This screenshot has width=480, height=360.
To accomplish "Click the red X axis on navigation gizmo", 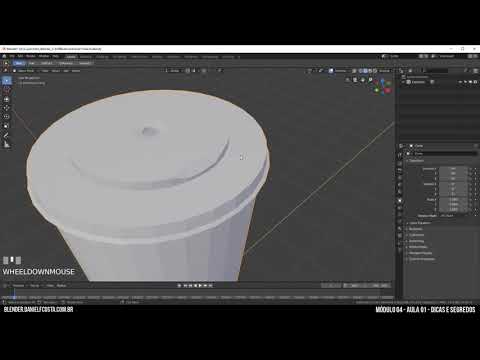I will click(388, 90).
